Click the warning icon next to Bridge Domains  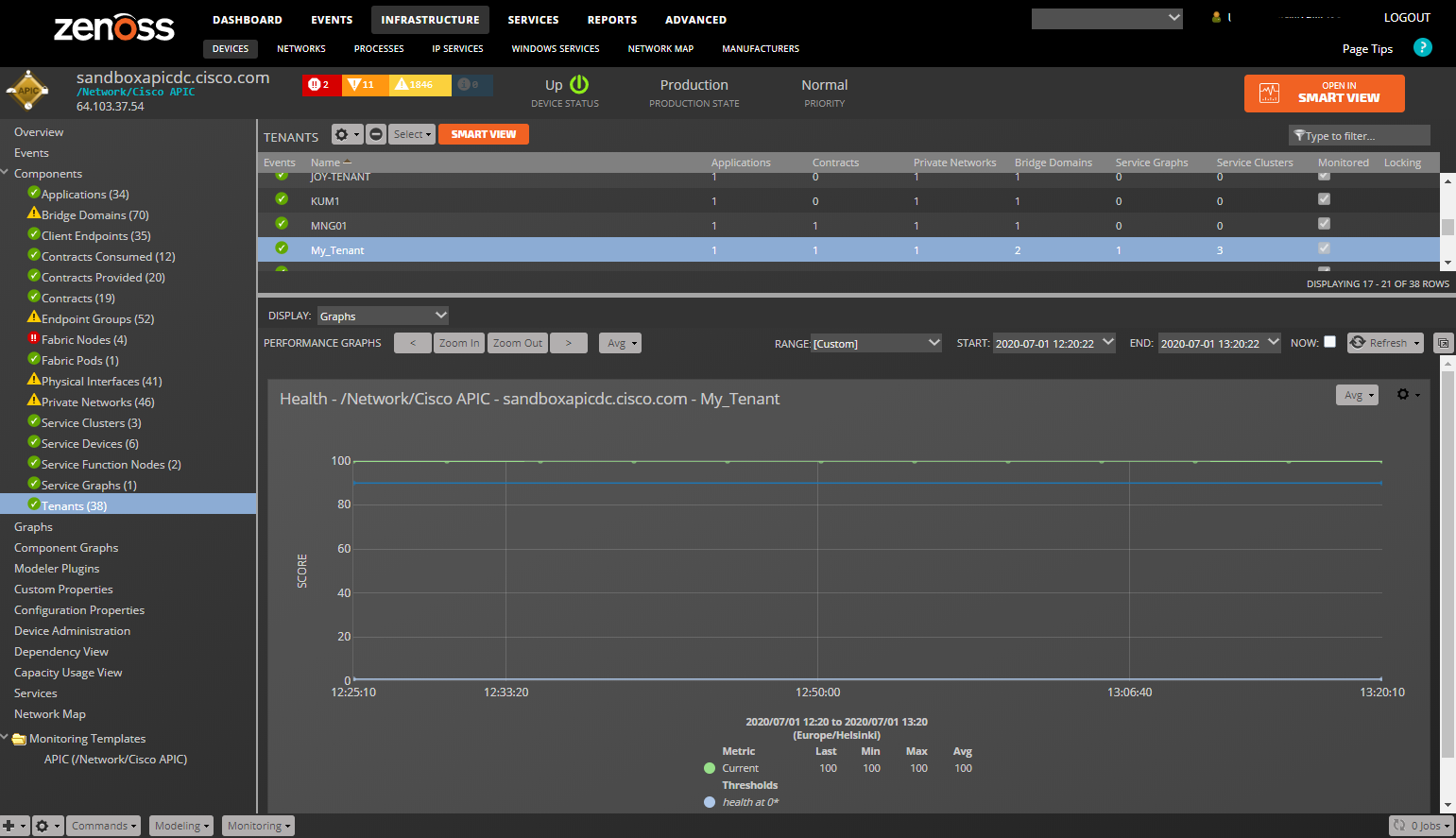[34, 214]
